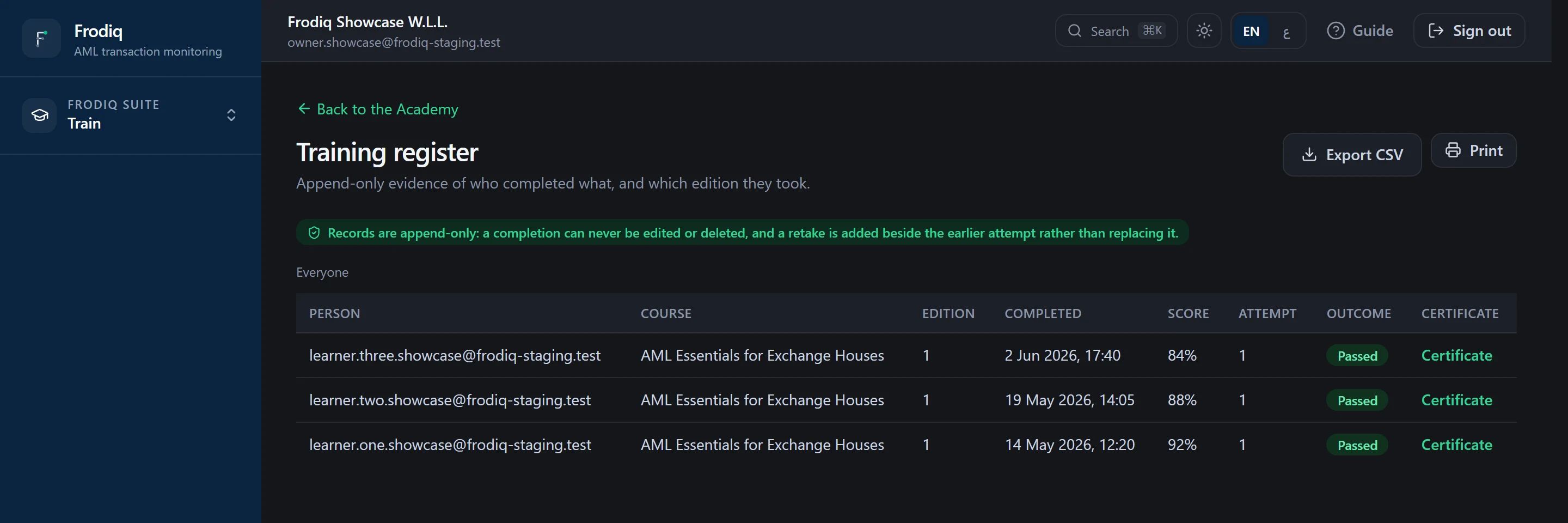
Task: Open learner.two's Certificate link
Action: click(1456, 400)
